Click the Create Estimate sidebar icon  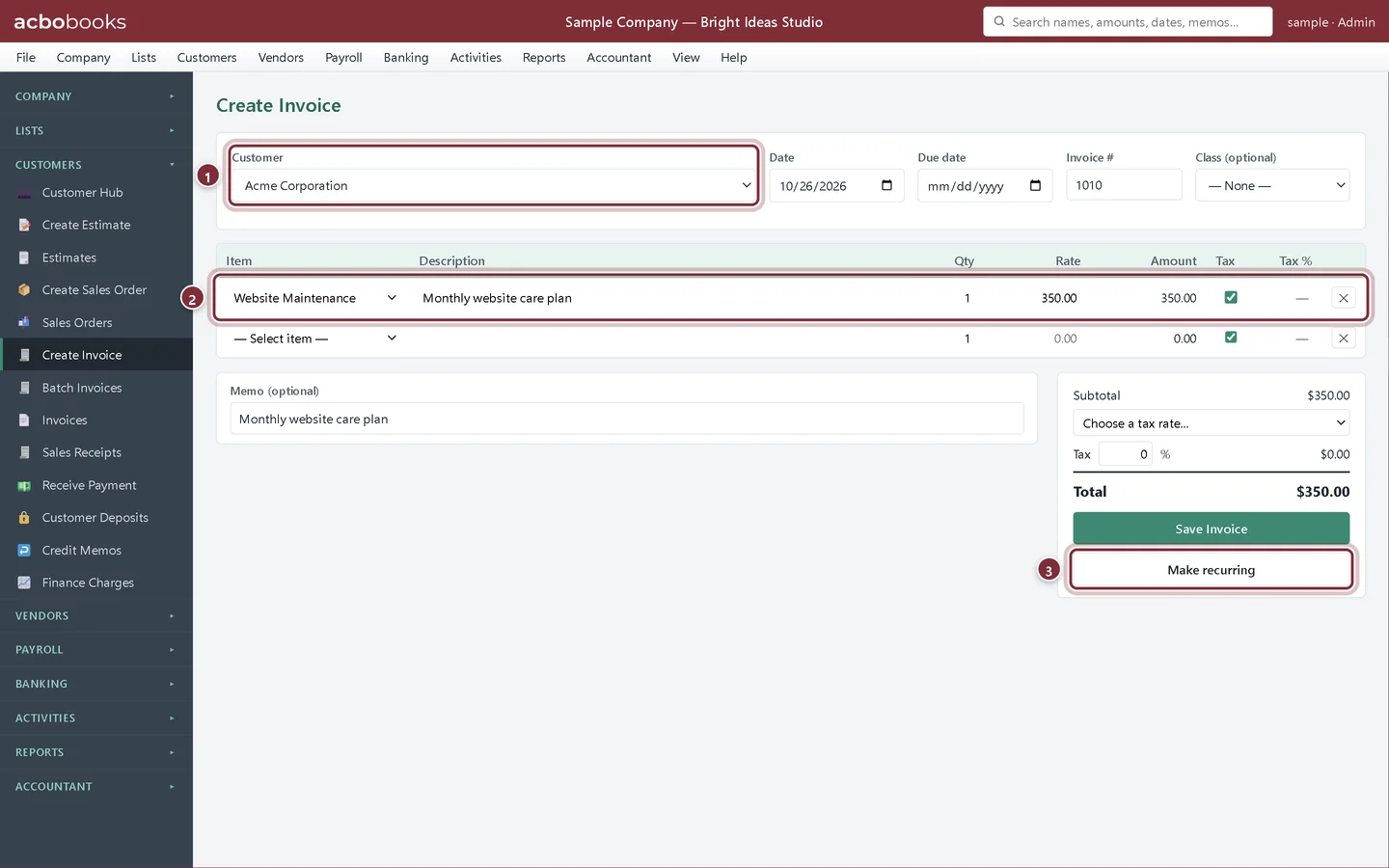click(x=24, y=225)
